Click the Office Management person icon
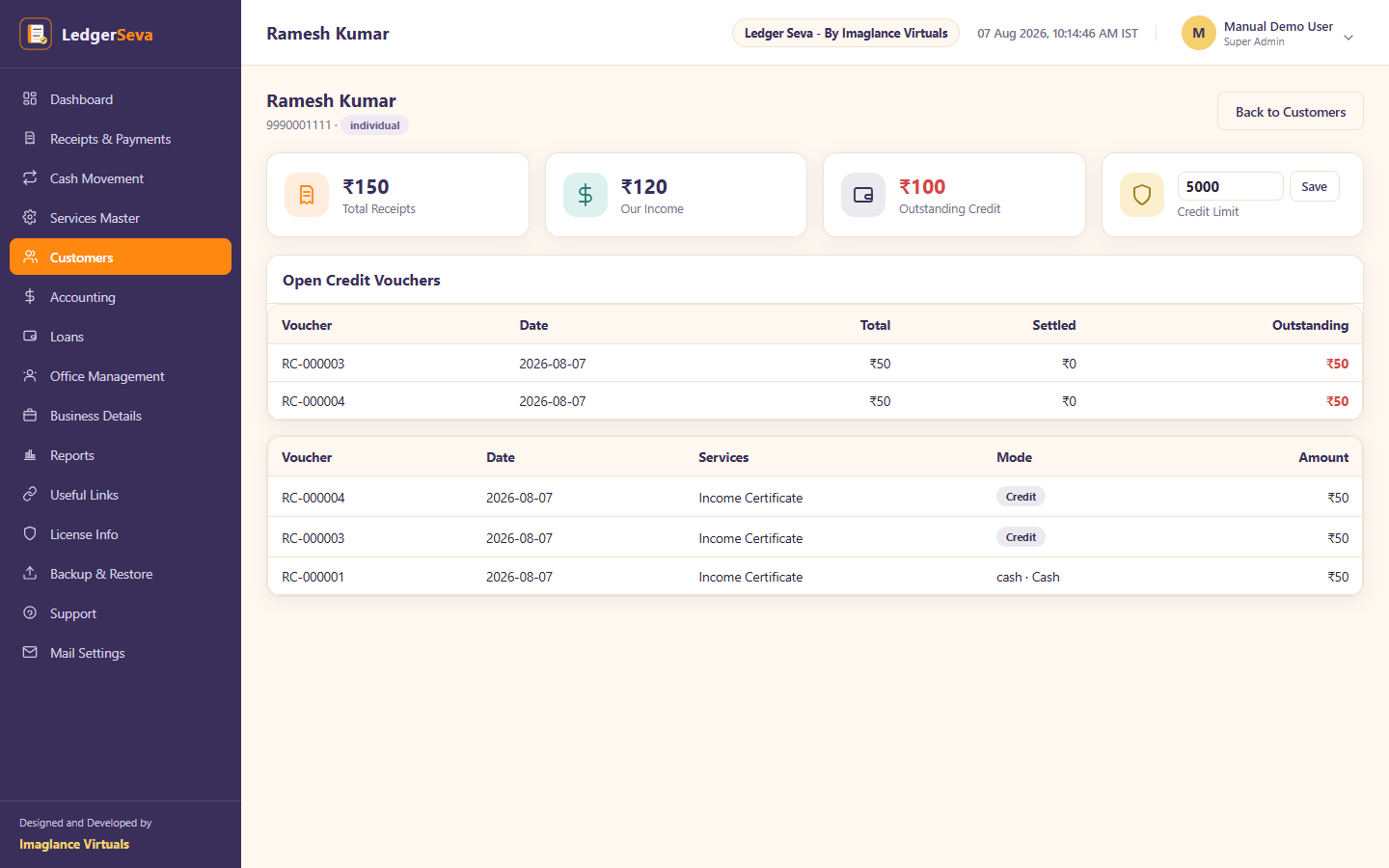The width and height of the screenshot is (1389, 868). pyautogui.click(x=30, y=375)
